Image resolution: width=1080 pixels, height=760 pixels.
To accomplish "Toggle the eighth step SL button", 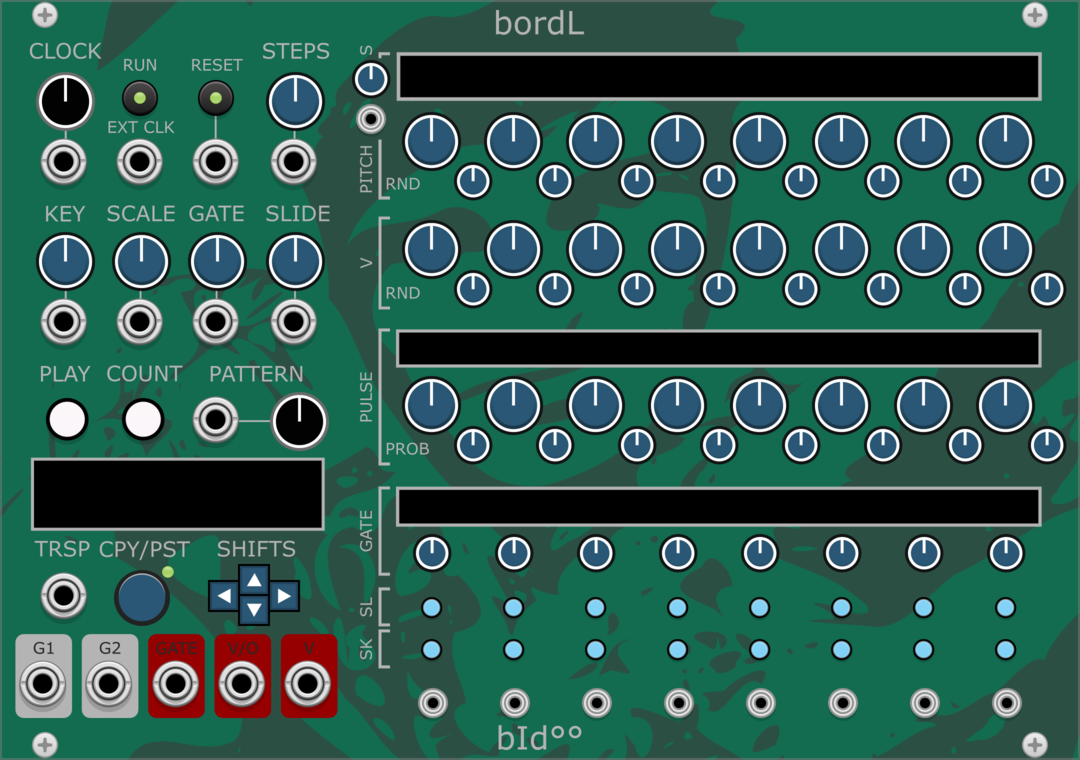I will tap(1006, 608).
